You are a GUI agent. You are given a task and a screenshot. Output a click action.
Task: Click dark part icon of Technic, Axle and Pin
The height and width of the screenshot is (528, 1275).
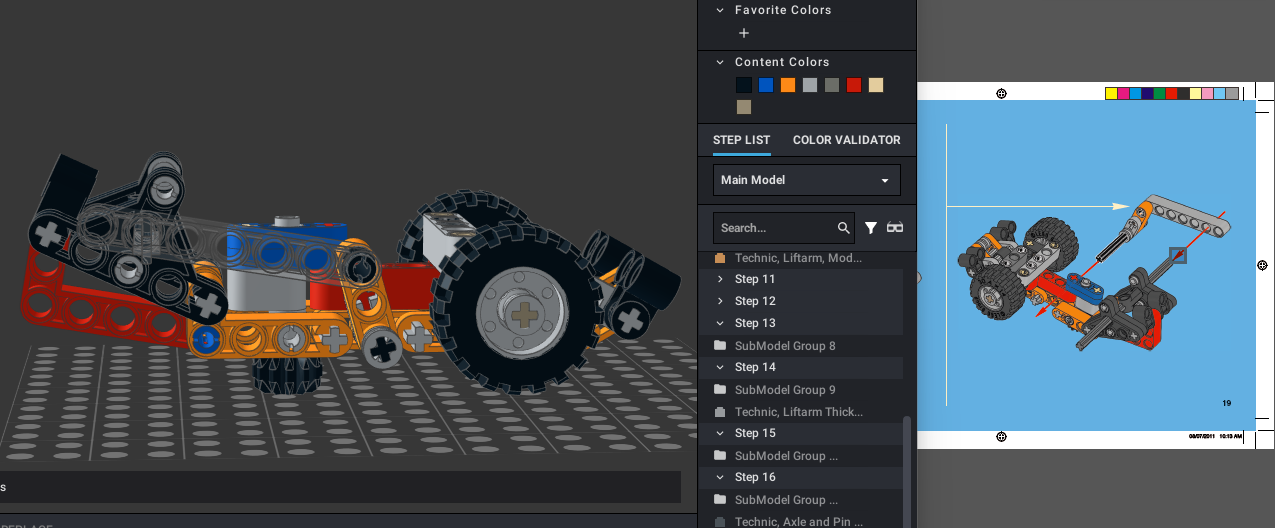720,522
